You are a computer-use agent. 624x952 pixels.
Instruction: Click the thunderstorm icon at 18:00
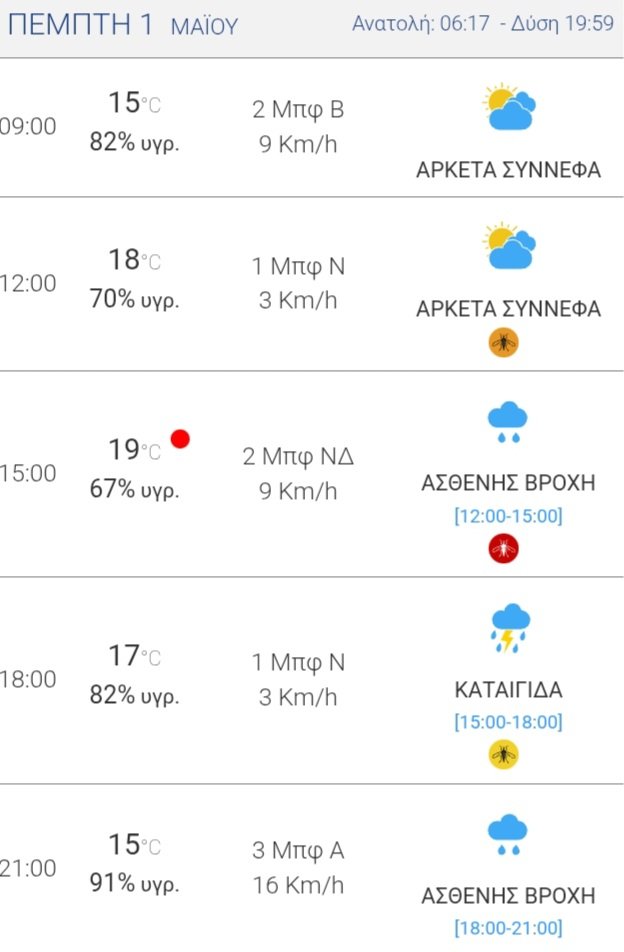coord(510,628)
